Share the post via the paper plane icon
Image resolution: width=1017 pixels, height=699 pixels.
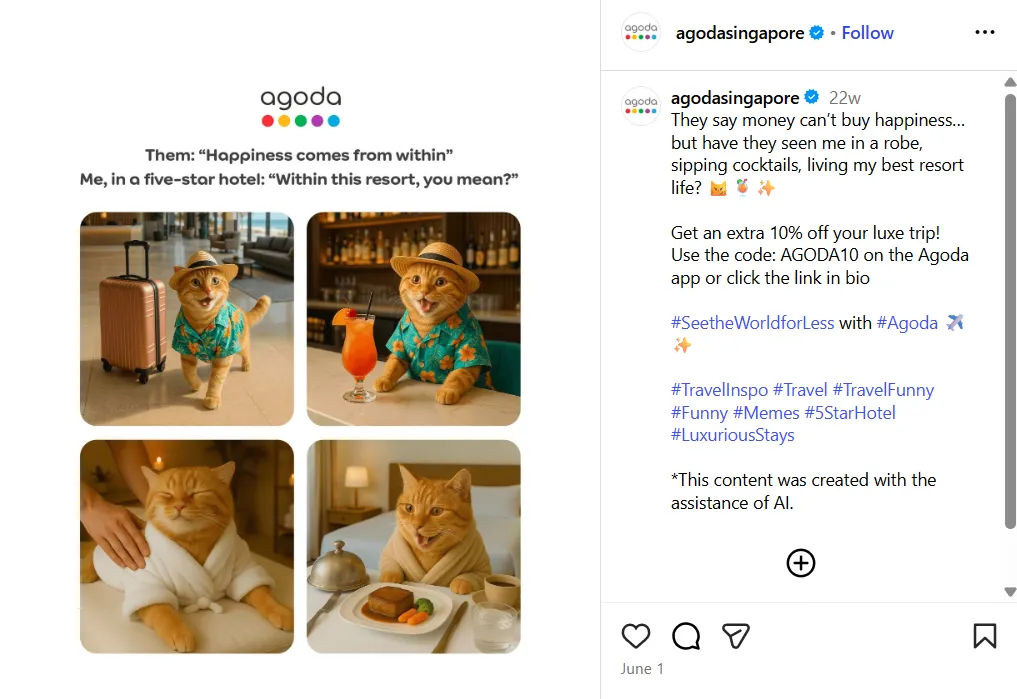[737, 636]
